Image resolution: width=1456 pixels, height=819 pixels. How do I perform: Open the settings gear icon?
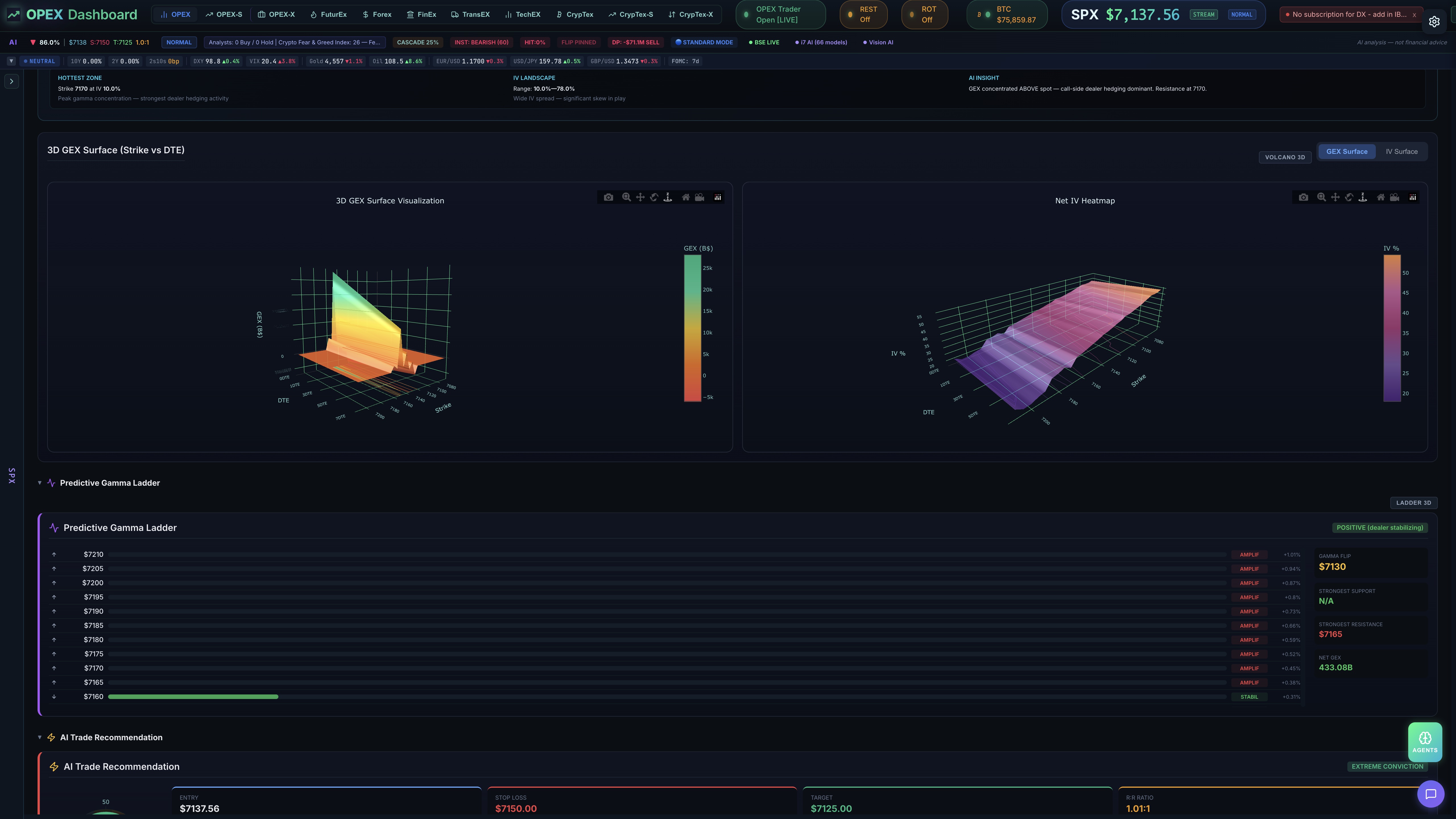coord(1434,22)
